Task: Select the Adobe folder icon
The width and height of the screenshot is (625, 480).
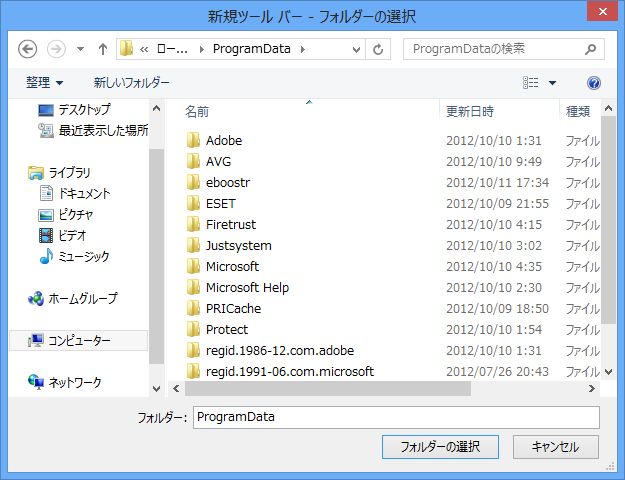Action: click(x=194, y=141)
